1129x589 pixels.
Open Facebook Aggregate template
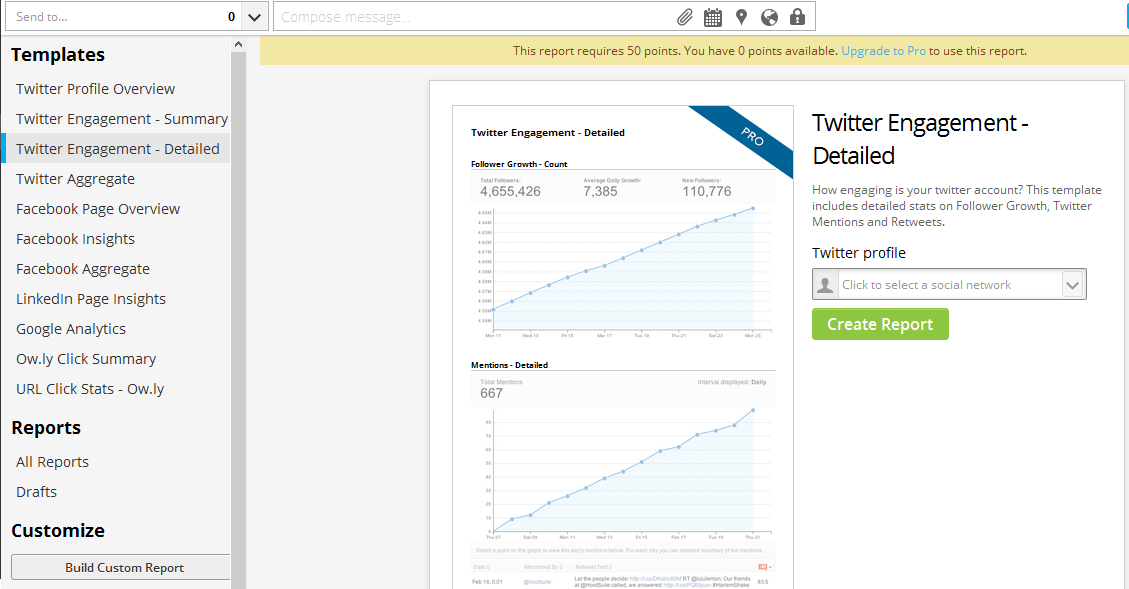click(x=83, y=269)
